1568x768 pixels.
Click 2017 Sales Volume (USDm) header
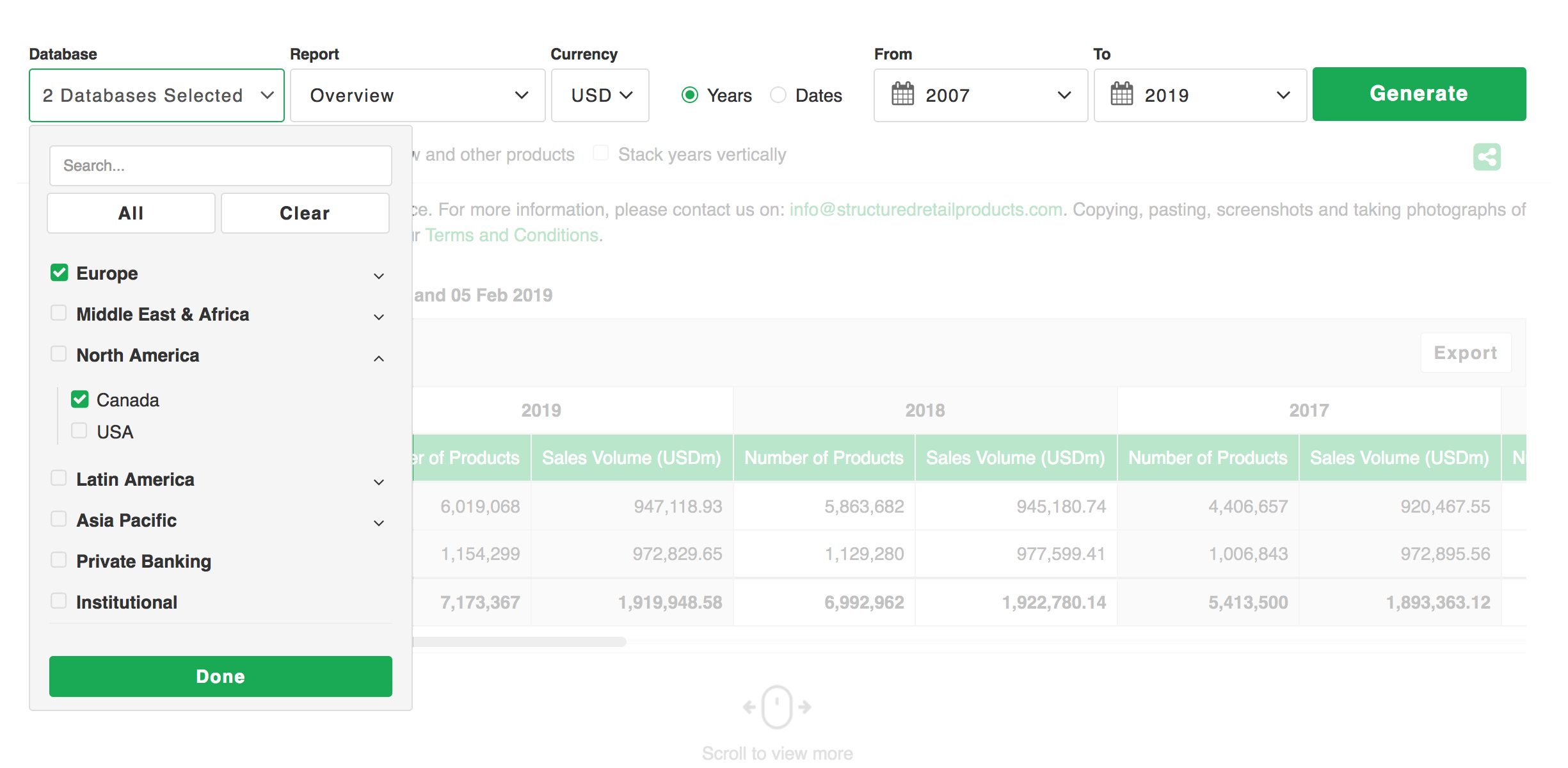pyautogui.click(x=1400, y=458)
